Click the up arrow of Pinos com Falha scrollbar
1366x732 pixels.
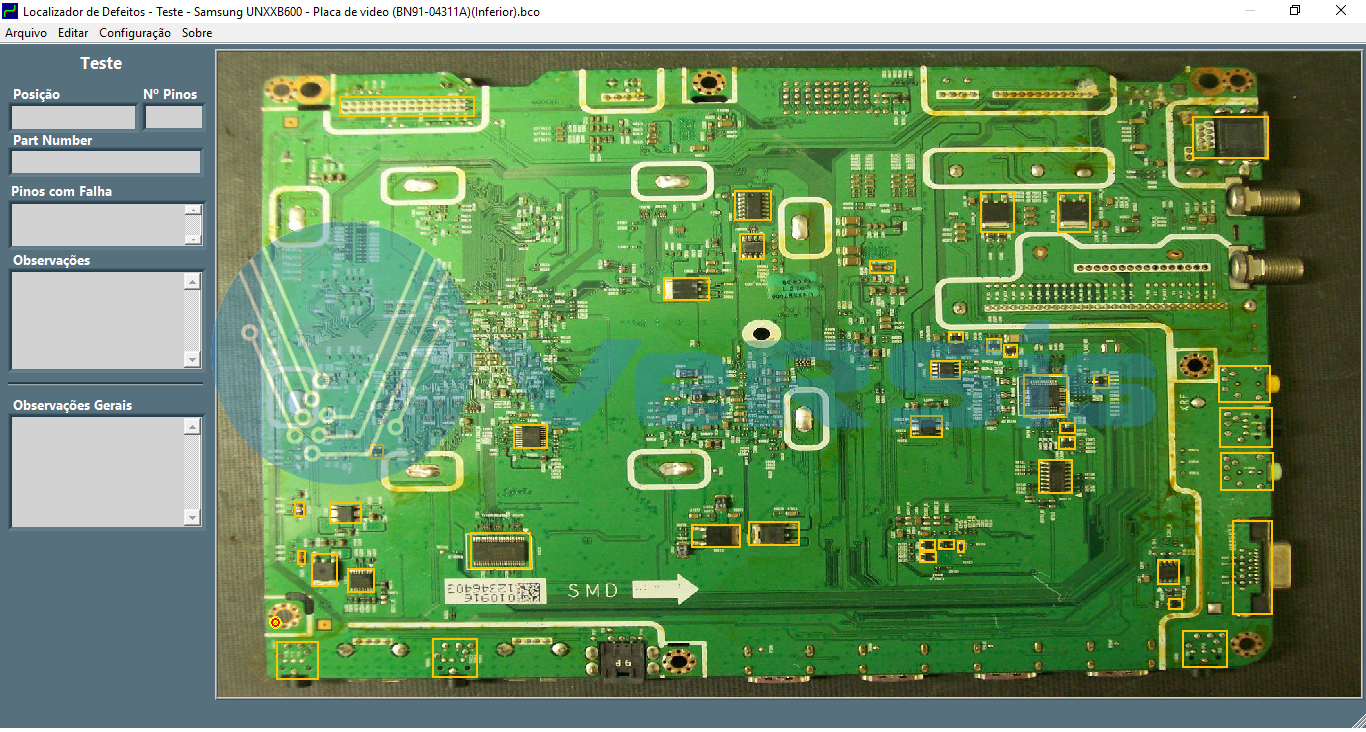click(193, 210)
